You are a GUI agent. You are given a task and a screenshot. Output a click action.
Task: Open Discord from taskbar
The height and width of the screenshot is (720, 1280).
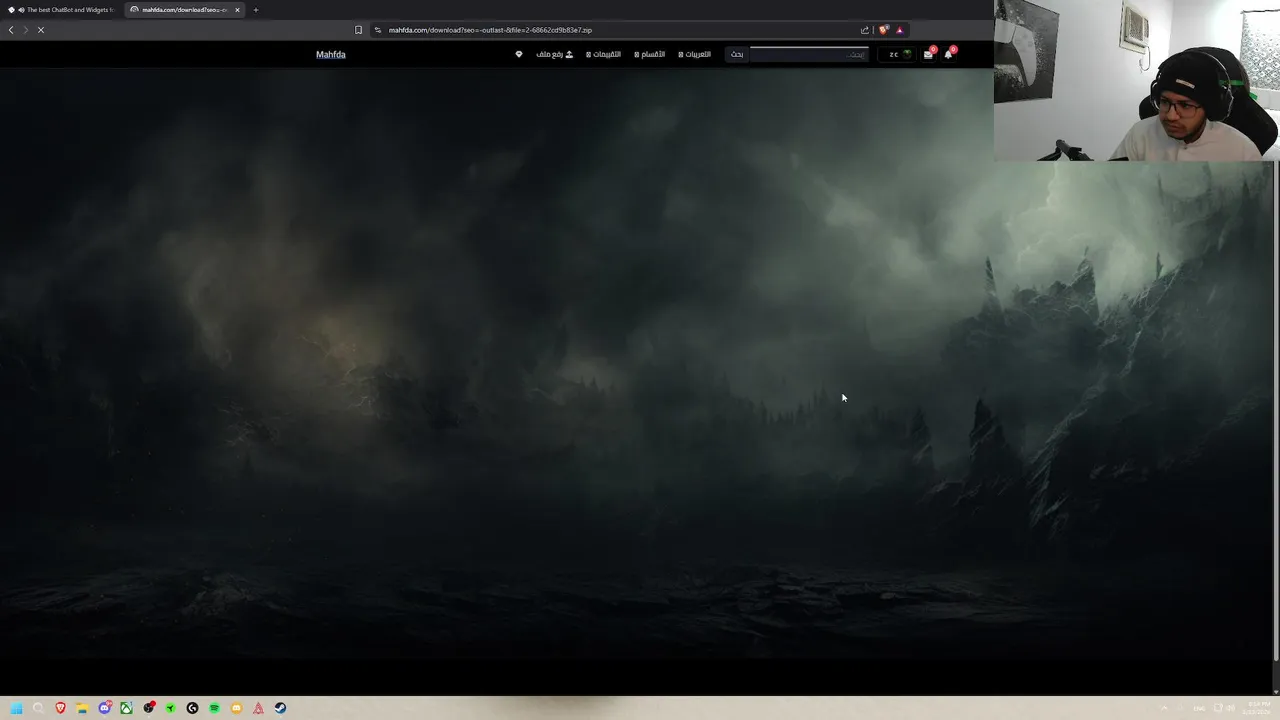tap(104, 708)
